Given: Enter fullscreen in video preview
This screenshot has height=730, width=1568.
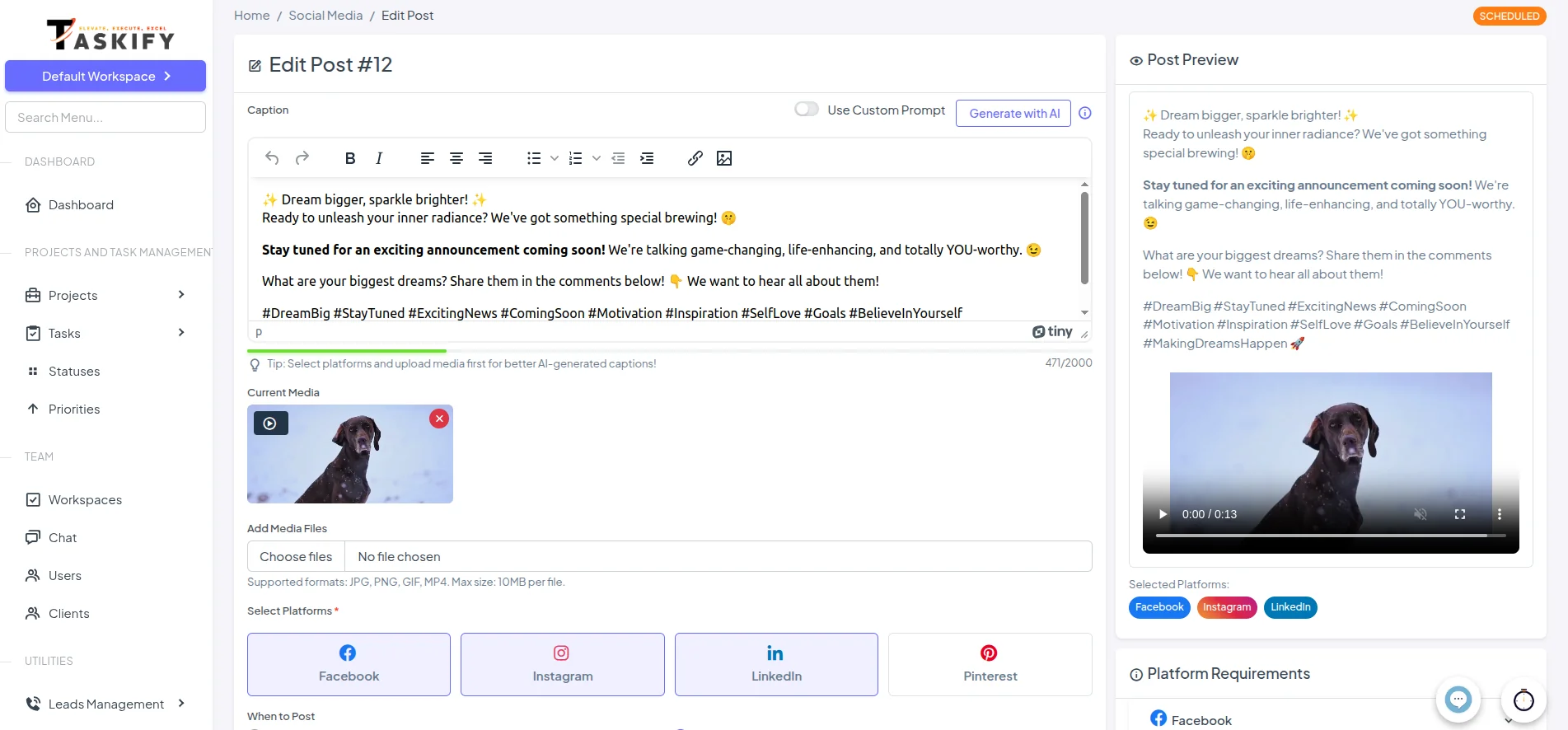Looking at the screenshot, I should pos(1459,514).
